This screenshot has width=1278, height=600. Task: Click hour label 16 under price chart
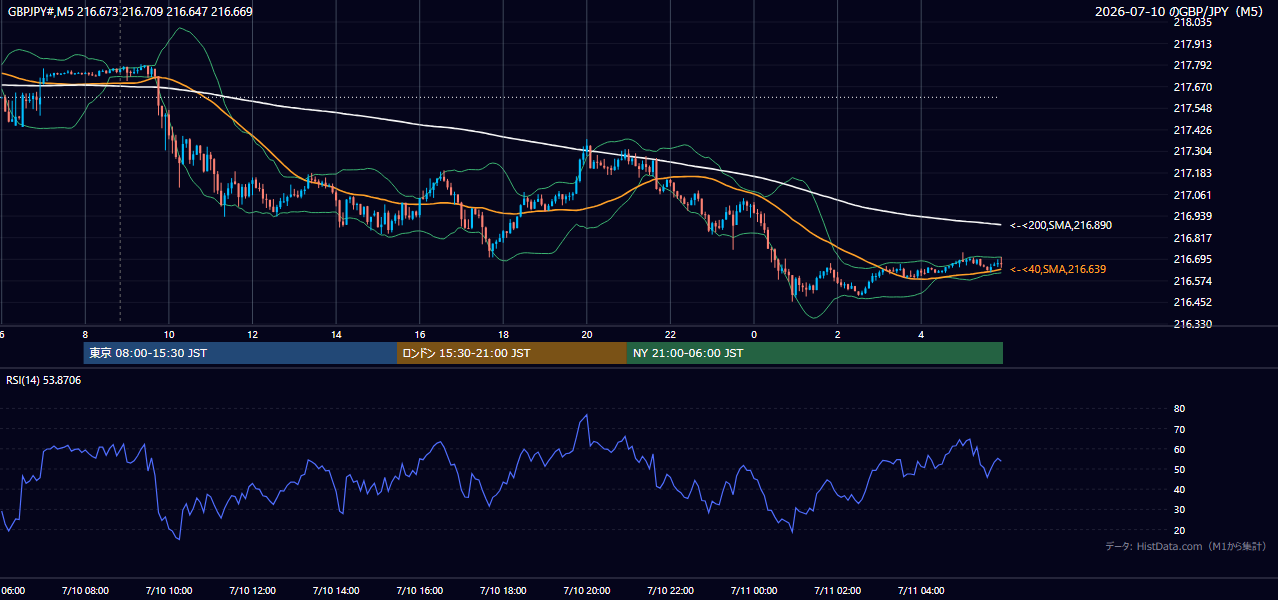point(419,334)
